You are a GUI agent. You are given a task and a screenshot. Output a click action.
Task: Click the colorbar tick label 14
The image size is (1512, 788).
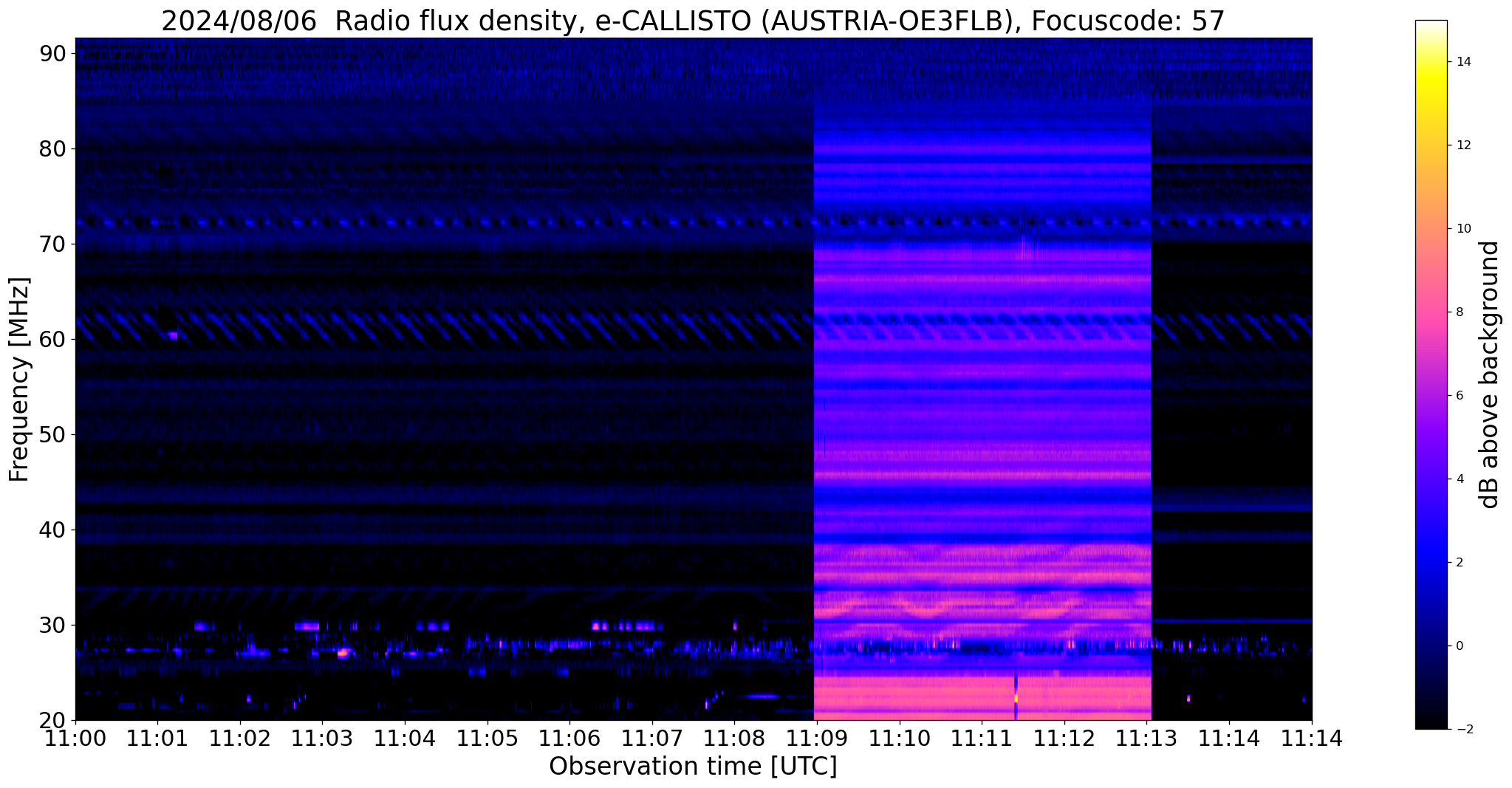1463,62
